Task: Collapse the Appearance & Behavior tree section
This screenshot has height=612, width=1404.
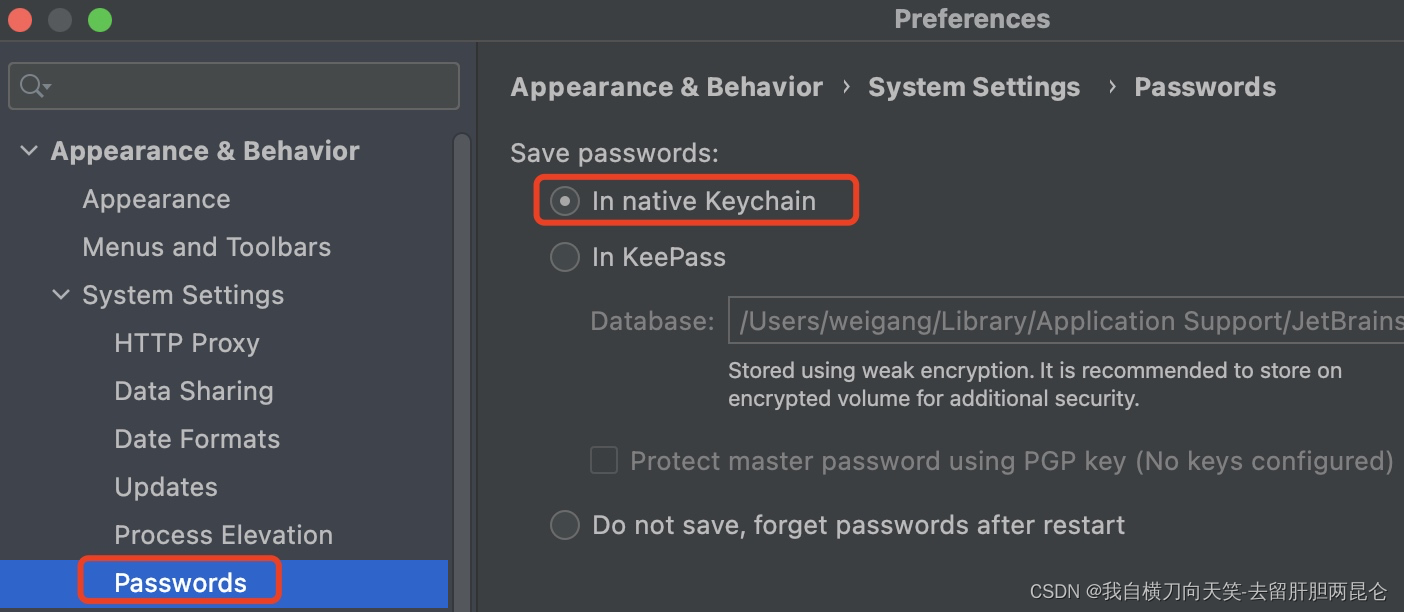Action: click(x=28, y=150)
